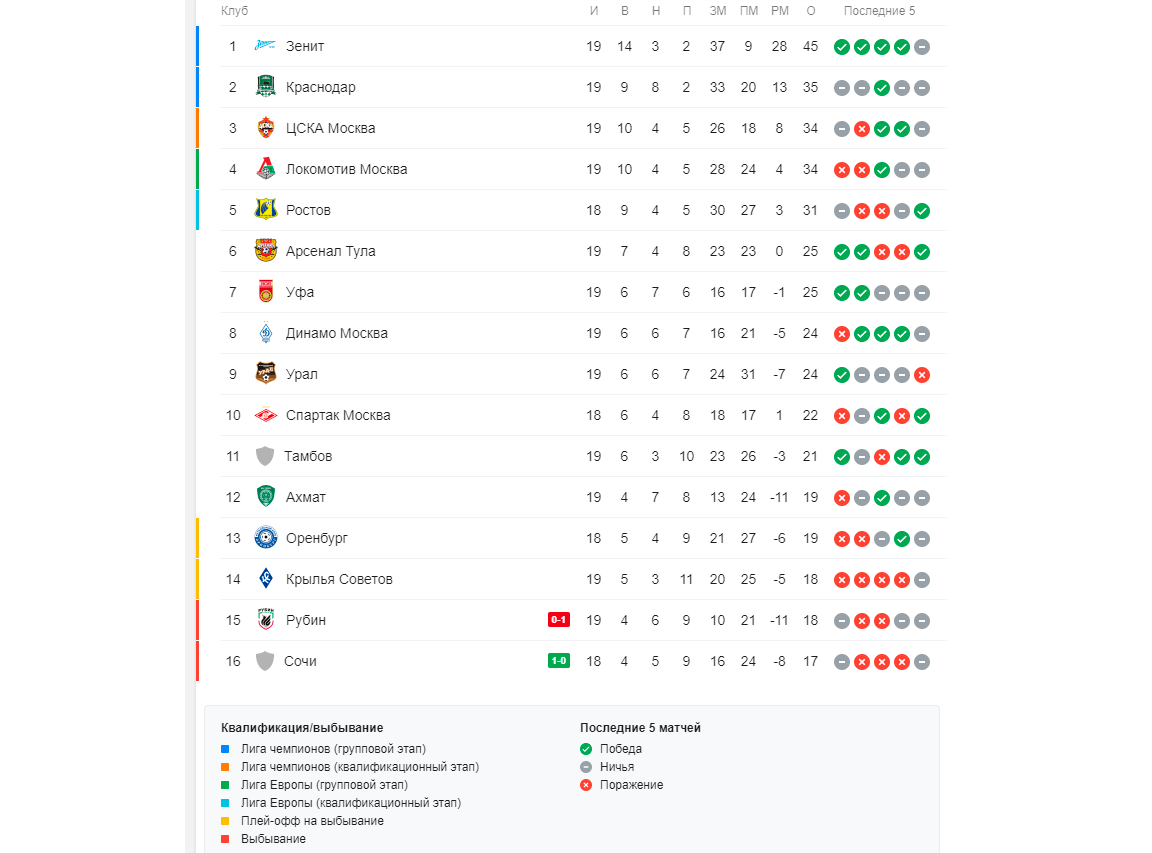Image resolution: width=1152 pixels, height=853 pixels.
Task: Click the blue Лига чемпионов legend swatch
Action: [225, 749]
